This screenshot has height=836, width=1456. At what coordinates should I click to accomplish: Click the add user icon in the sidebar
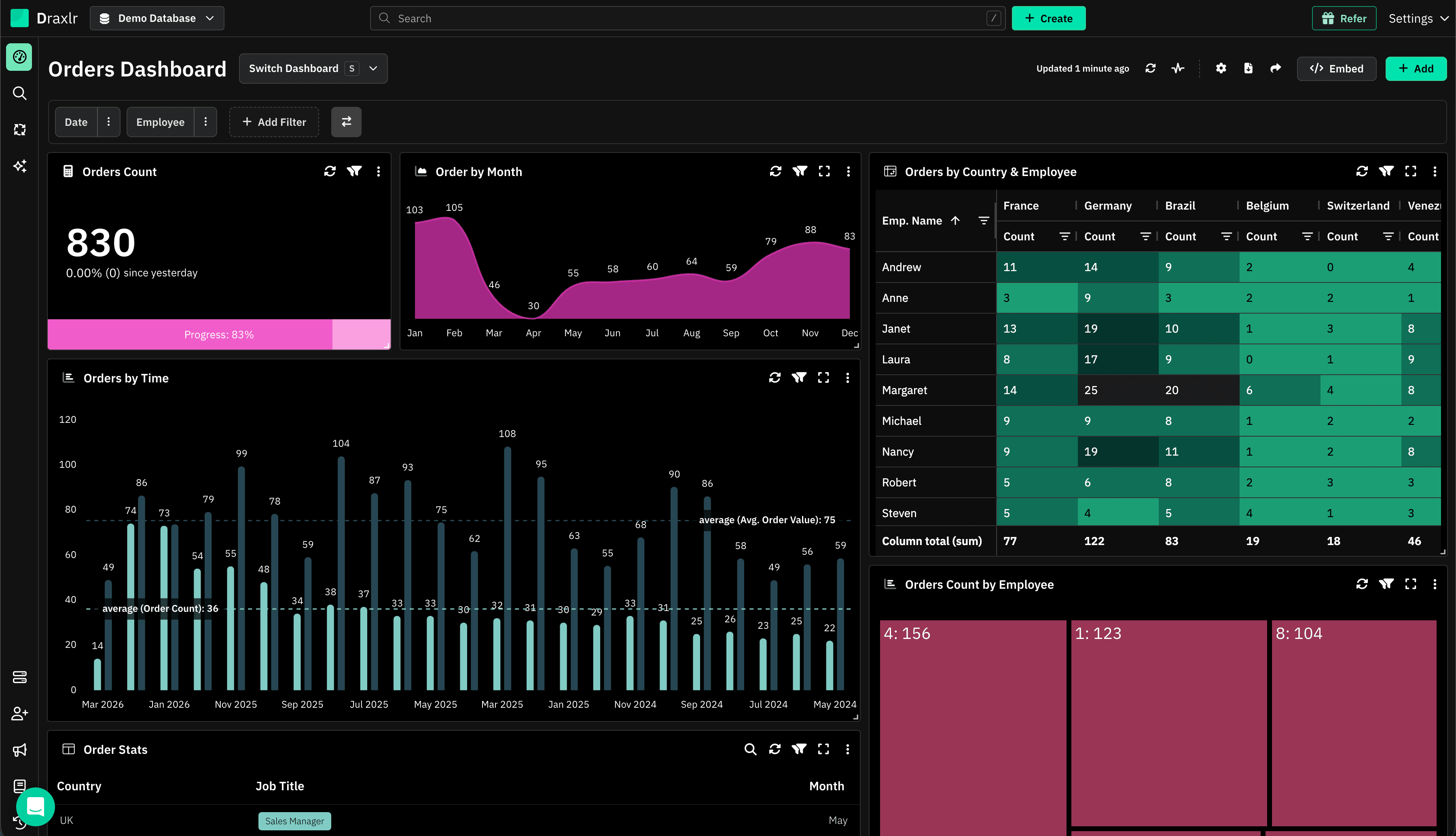(19, 714)
